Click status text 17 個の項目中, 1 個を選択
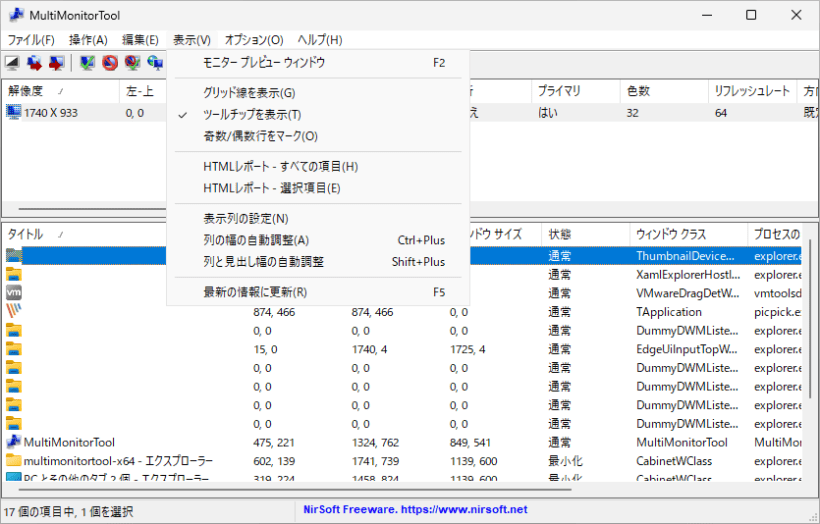820x524 pixels. click(x=68, y=511)
